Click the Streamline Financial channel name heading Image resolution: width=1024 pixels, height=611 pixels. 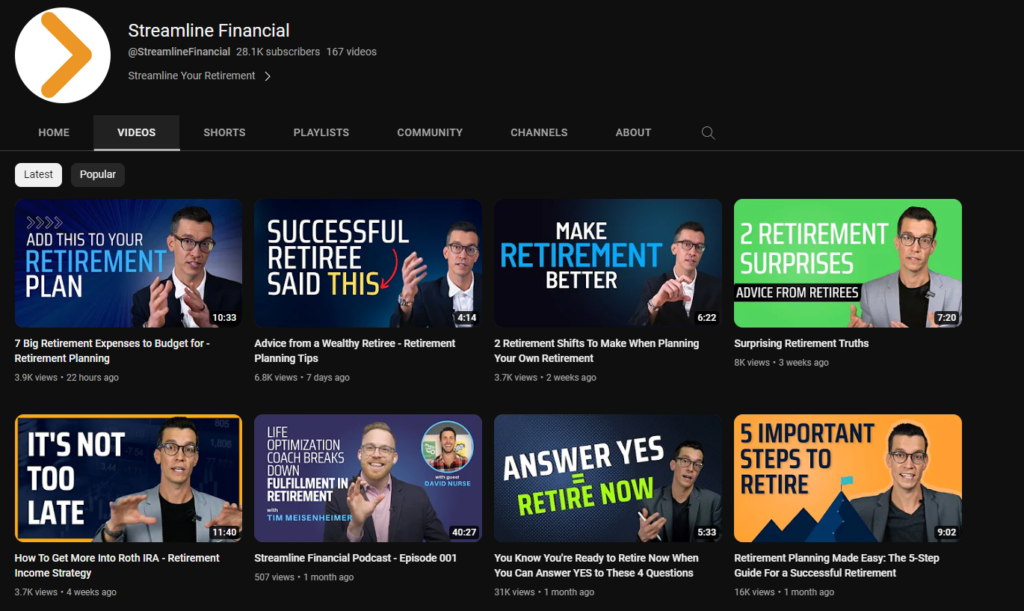(209, 31)
